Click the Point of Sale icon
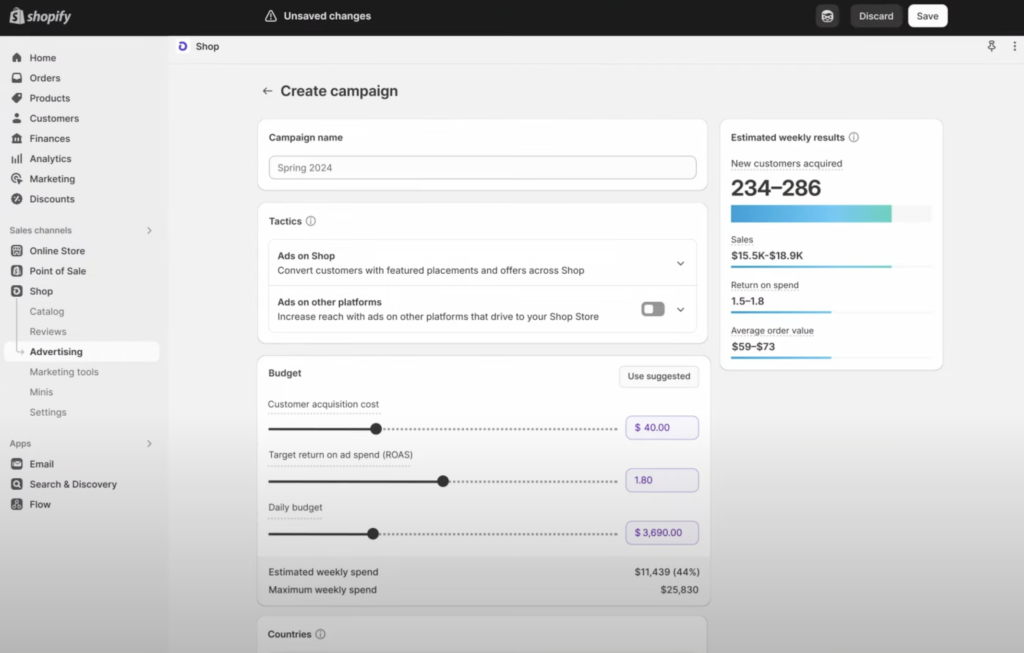The height and width of the screenshot is (653, 1024). click(x=17, y=271)
